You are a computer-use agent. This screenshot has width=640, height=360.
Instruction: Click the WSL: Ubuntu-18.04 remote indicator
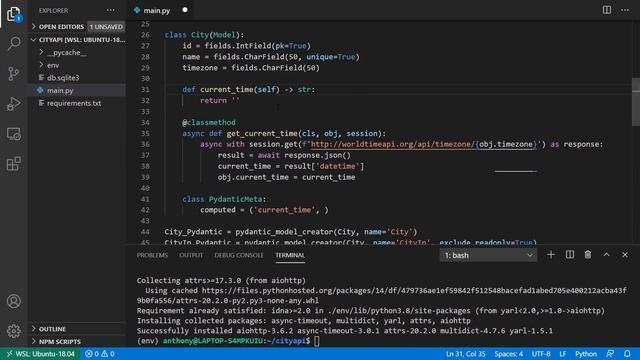40,354
